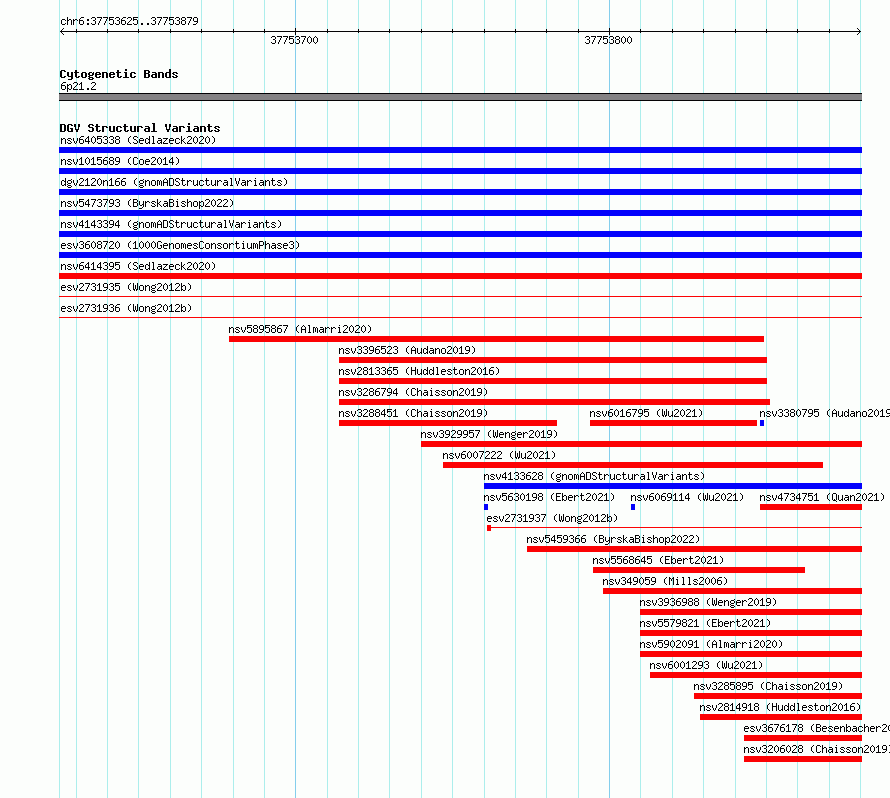Select nsv6001293 (Wu2021) label
Screen dimensions: 890x798
tap(706, 665)
